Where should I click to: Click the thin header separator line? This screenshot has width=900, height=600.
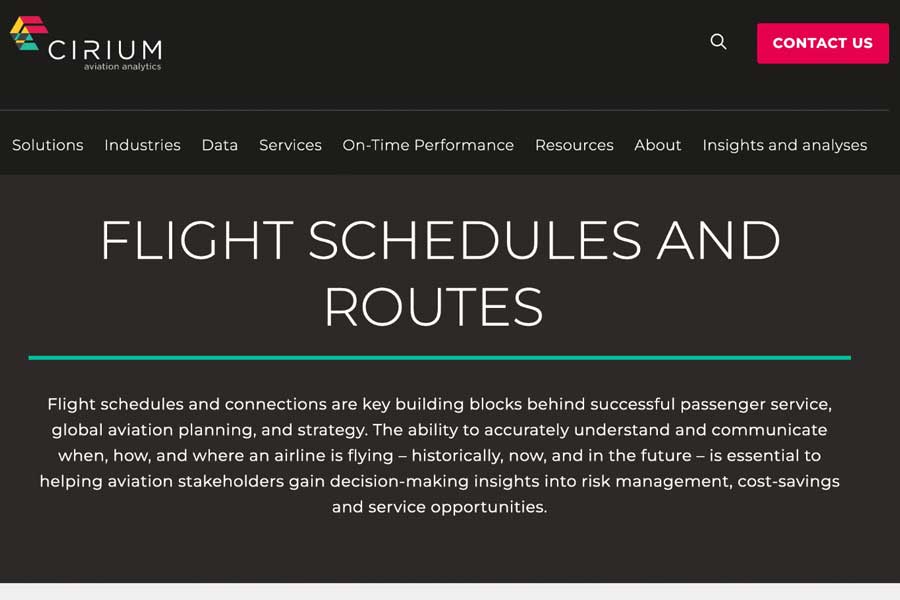tap(444, 110)
